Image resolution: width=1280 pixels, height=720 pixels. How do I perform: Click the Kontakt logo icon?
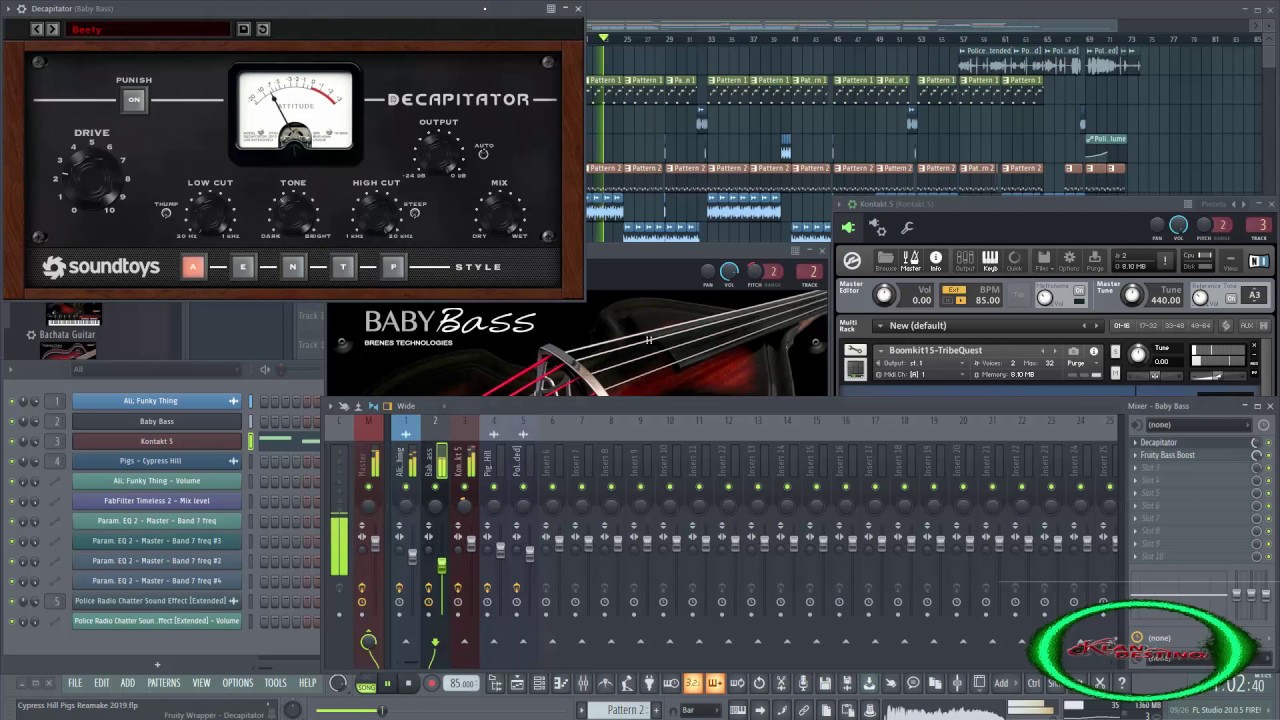[852, 261]
